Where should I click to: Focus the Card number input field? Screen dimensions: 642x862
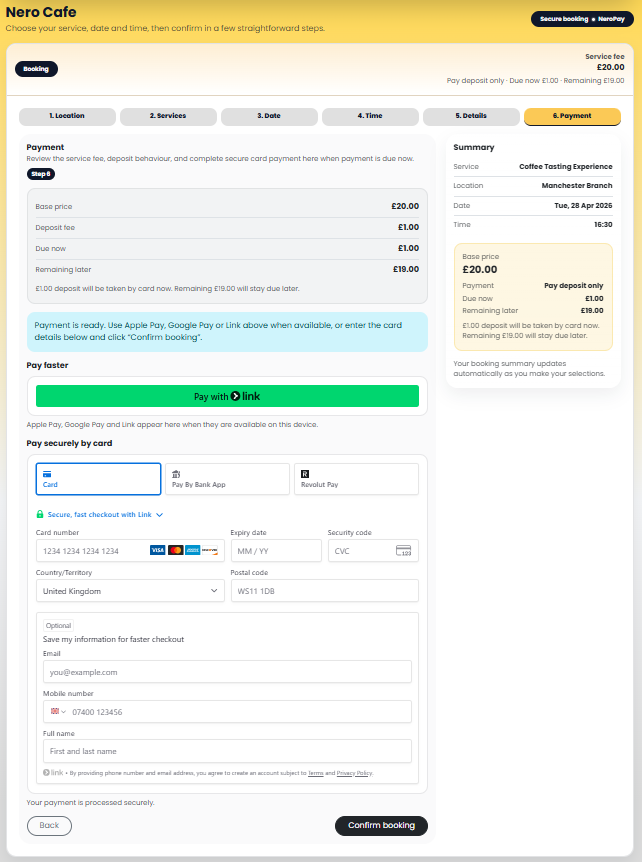pos(90,551)
